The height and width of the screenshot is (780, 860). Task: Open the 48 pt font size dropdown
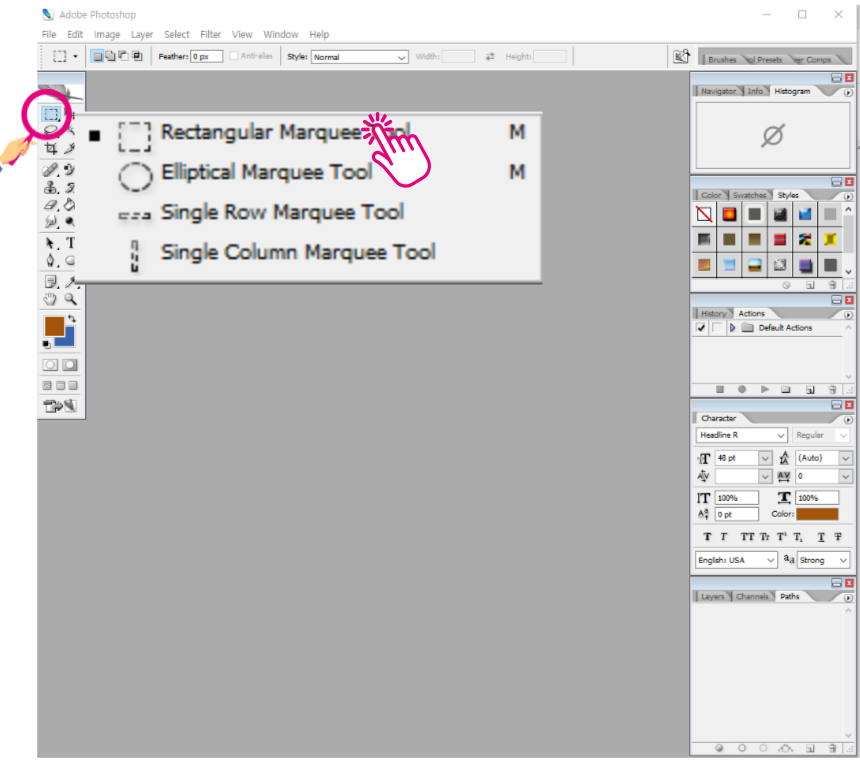765,458
